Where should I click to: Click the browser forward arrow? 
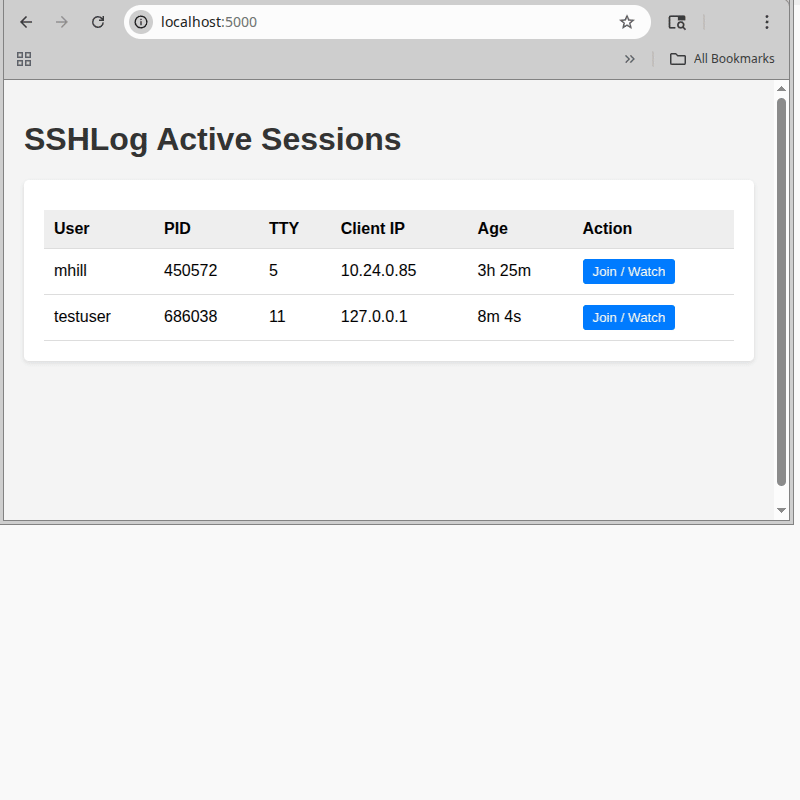62,22
